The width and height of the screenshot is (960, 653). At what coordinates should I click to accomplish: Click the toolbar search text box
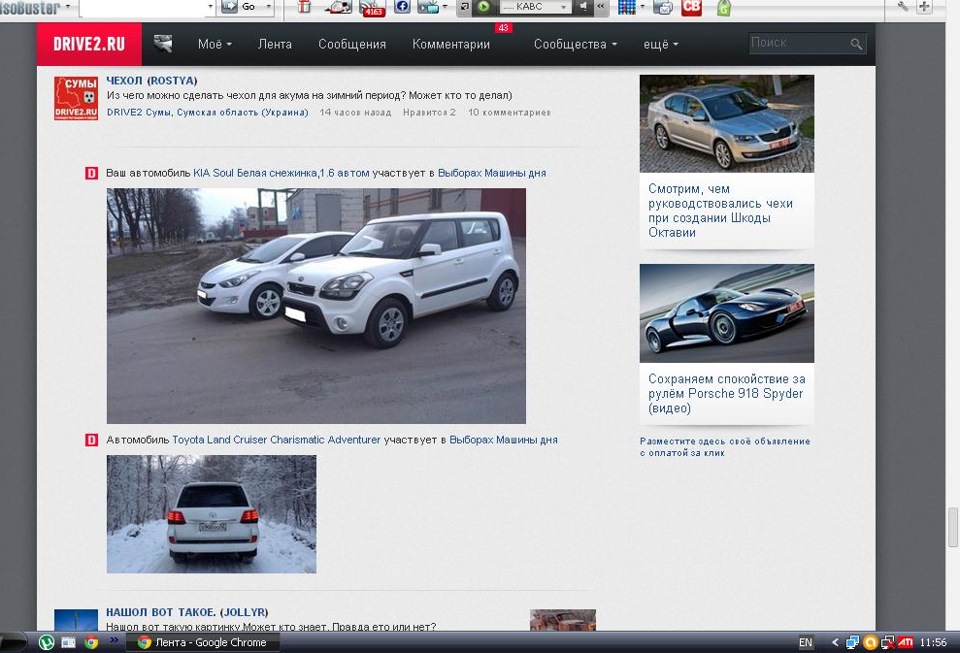(143, 7)
